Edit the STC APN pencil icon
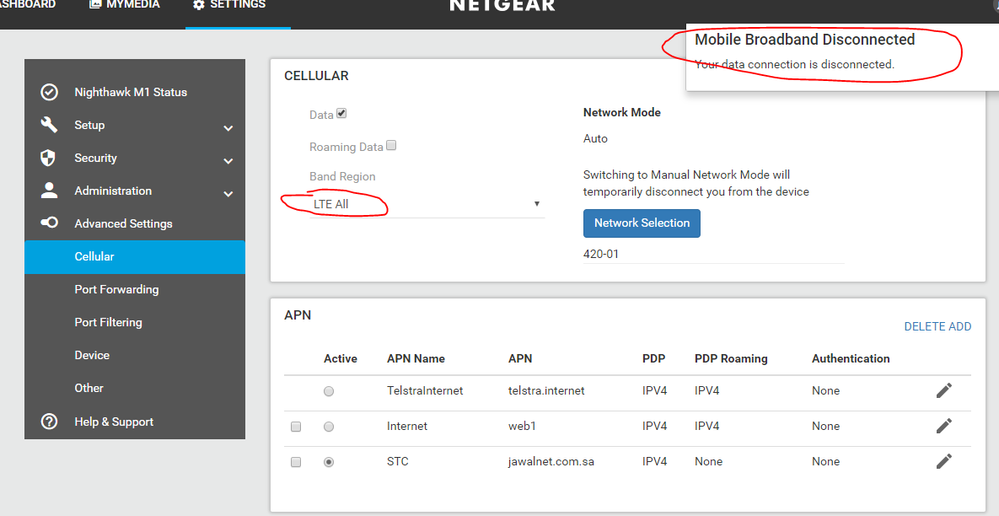 [x=943, y=461]
